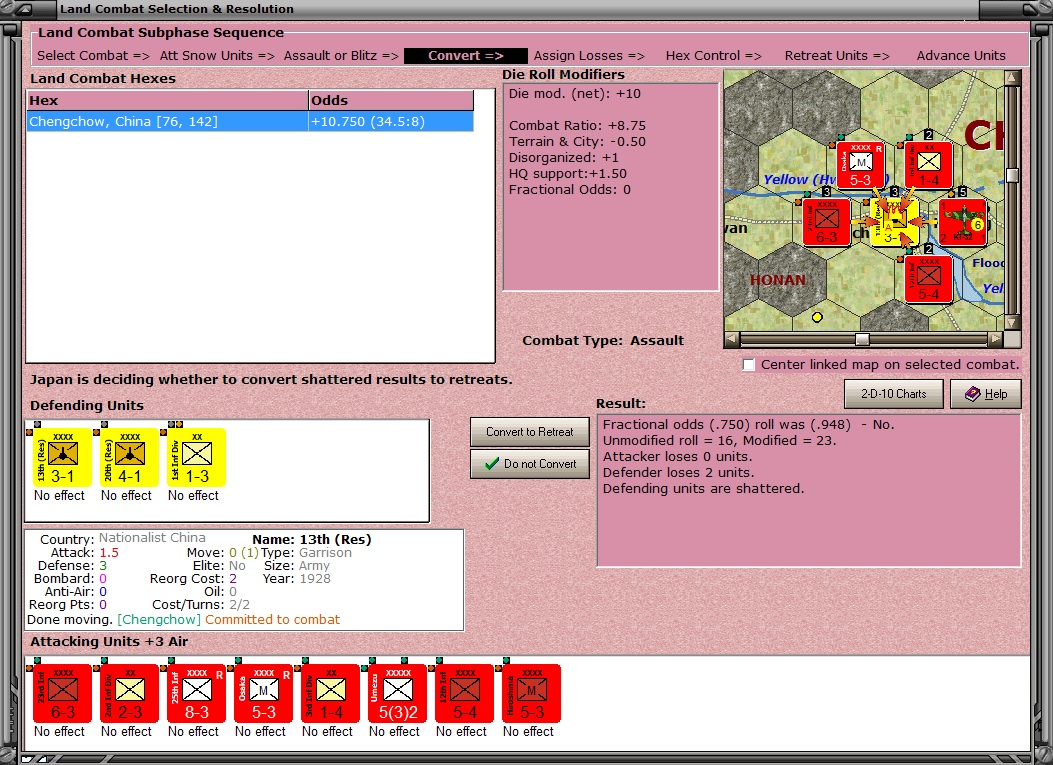Select the Hiroshima 5-3 attacking unit
Viewport: 1053px width, 765px height.
point(531,693)
